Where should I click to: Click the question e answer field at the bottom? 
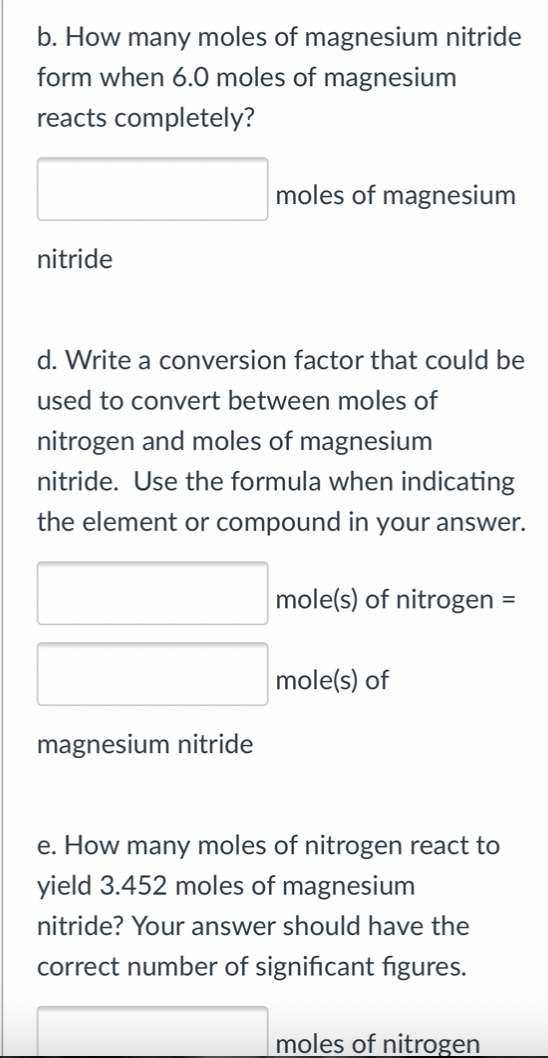pyautogui.click(x=153, y=1031)
